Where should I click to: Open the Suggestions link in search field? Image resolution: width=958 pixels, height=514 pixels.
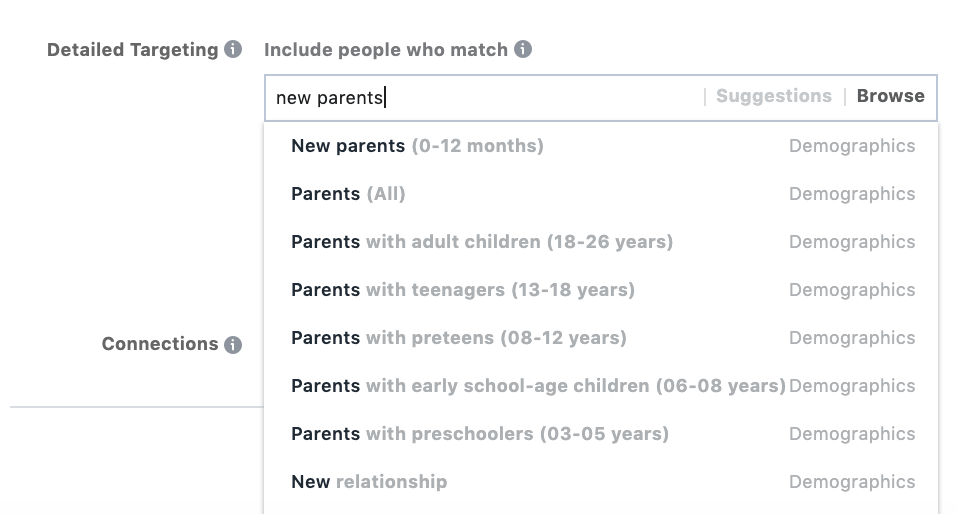773,96
